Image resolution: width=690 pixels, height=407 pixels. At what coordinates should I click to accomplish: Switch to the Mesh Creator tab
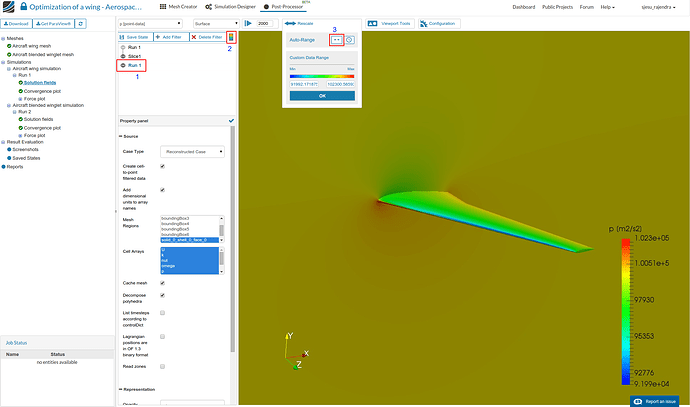point(178,7)
